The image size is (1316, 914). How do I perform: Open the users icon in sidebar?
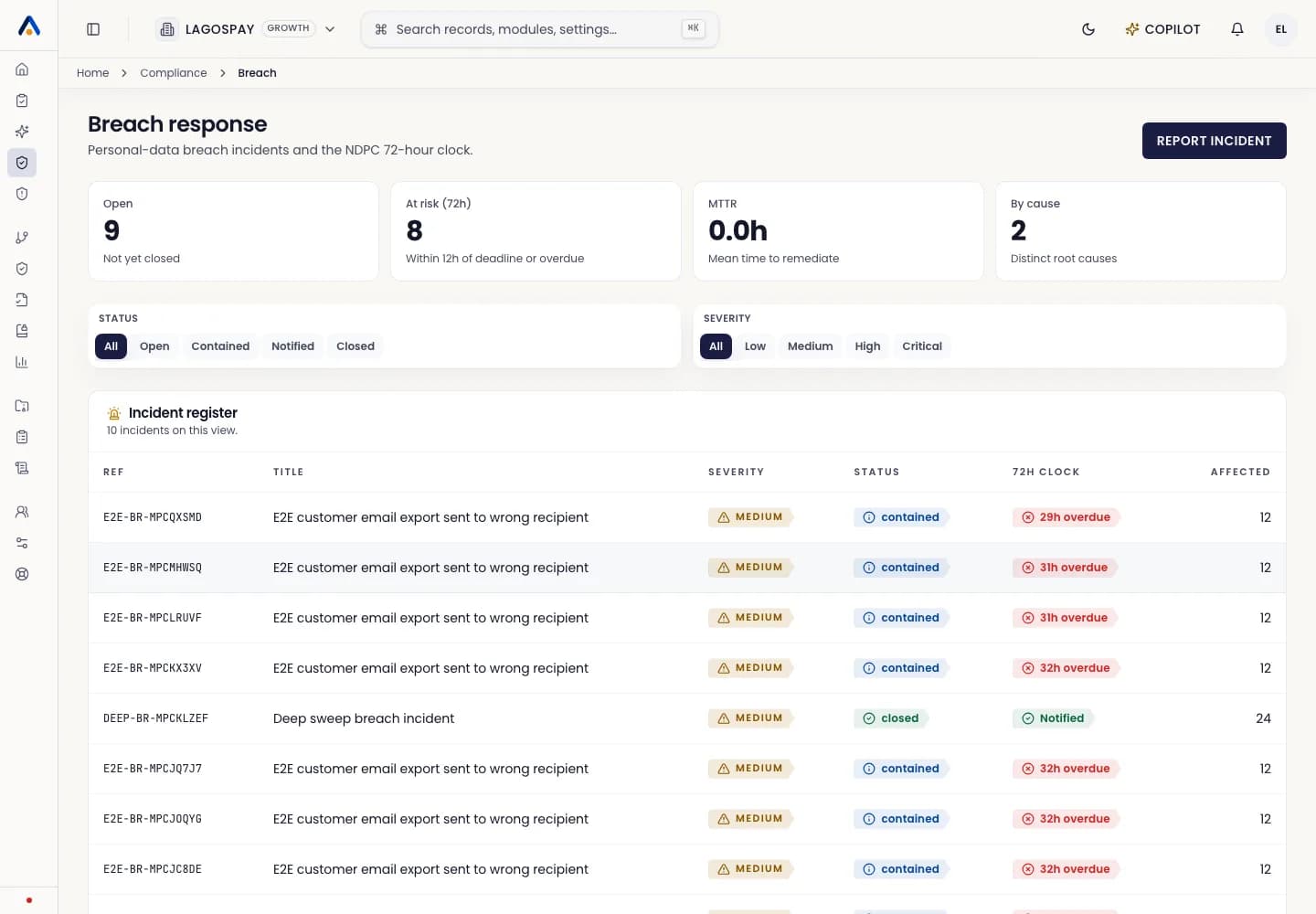tap(22, 512)
